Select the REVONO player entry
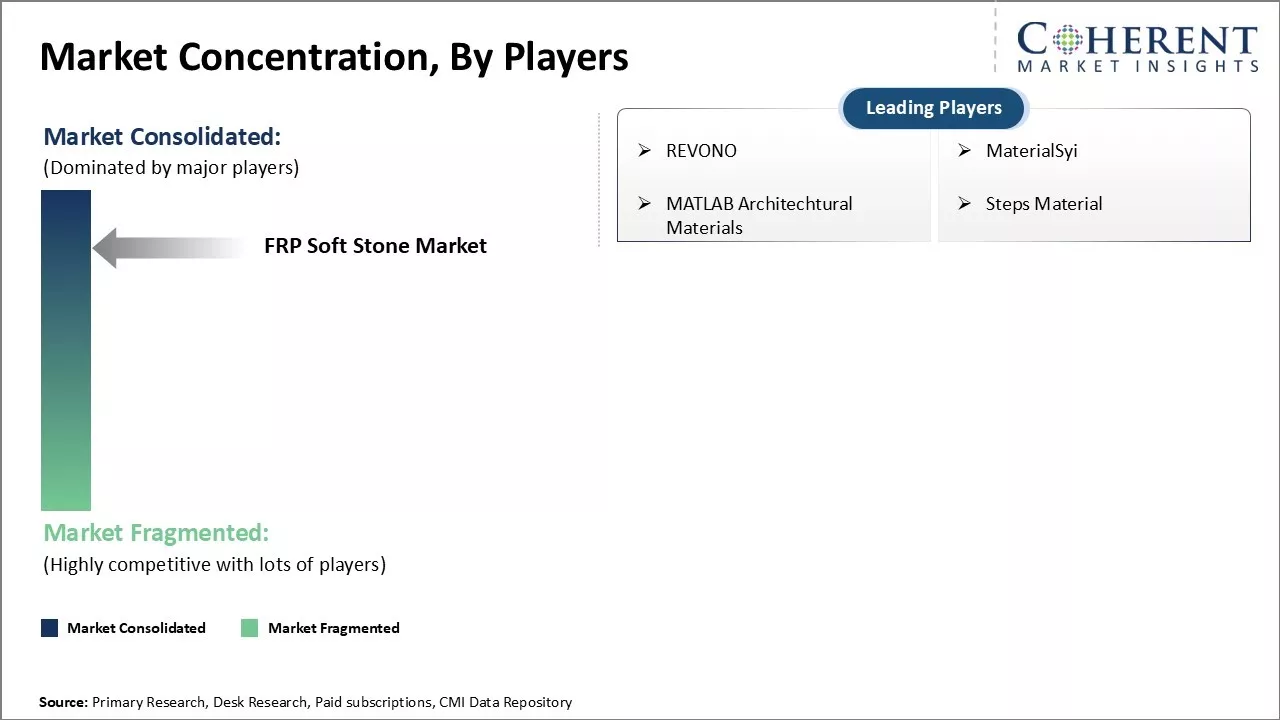1280x720 pixels. coord(701,151)
